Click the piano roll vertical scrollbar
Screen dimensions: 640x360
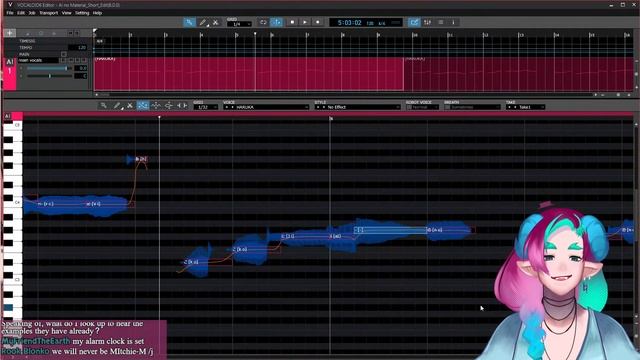coord(636,220)
